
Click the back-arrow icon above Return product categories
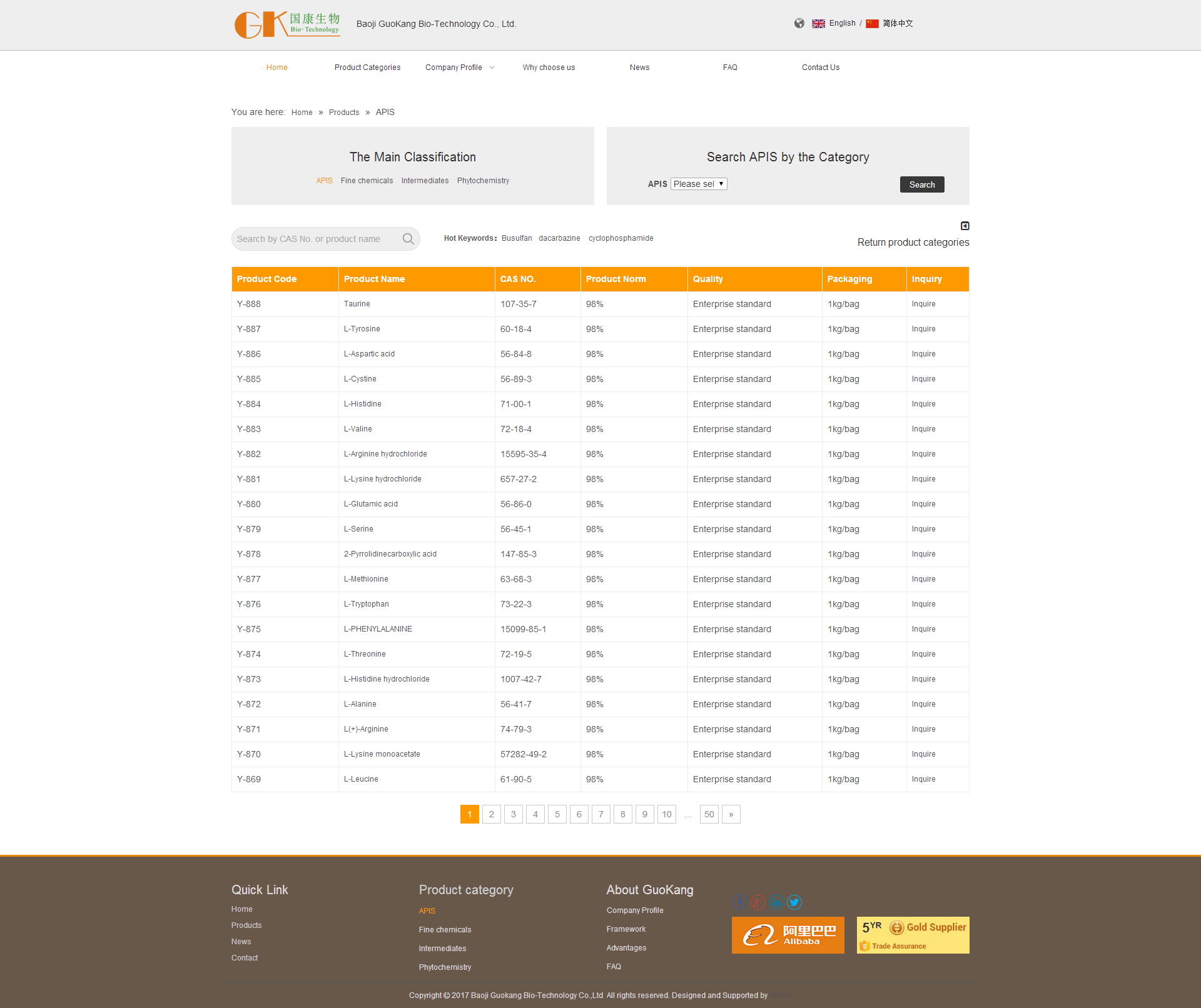coord(965,226)
